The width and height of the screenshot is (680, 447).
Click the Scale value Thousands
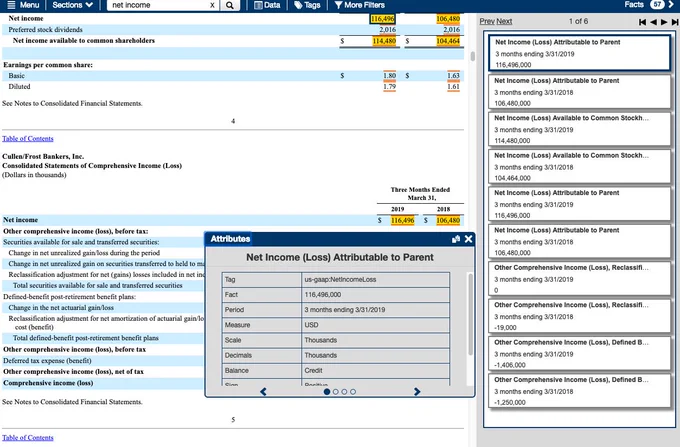coord(320,340)
